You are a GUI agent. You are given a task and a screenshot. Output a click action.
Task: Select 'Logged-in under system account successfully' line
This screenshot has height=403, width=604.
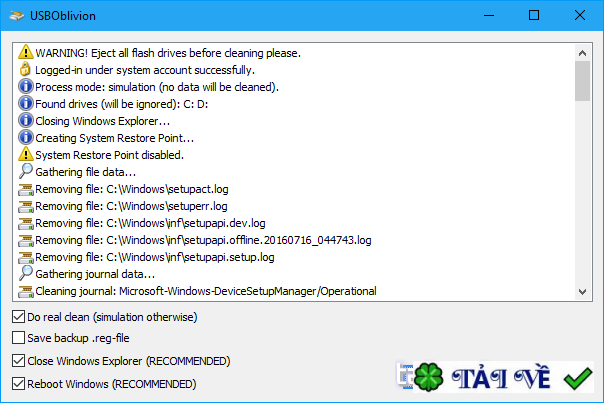click(145, 70)
